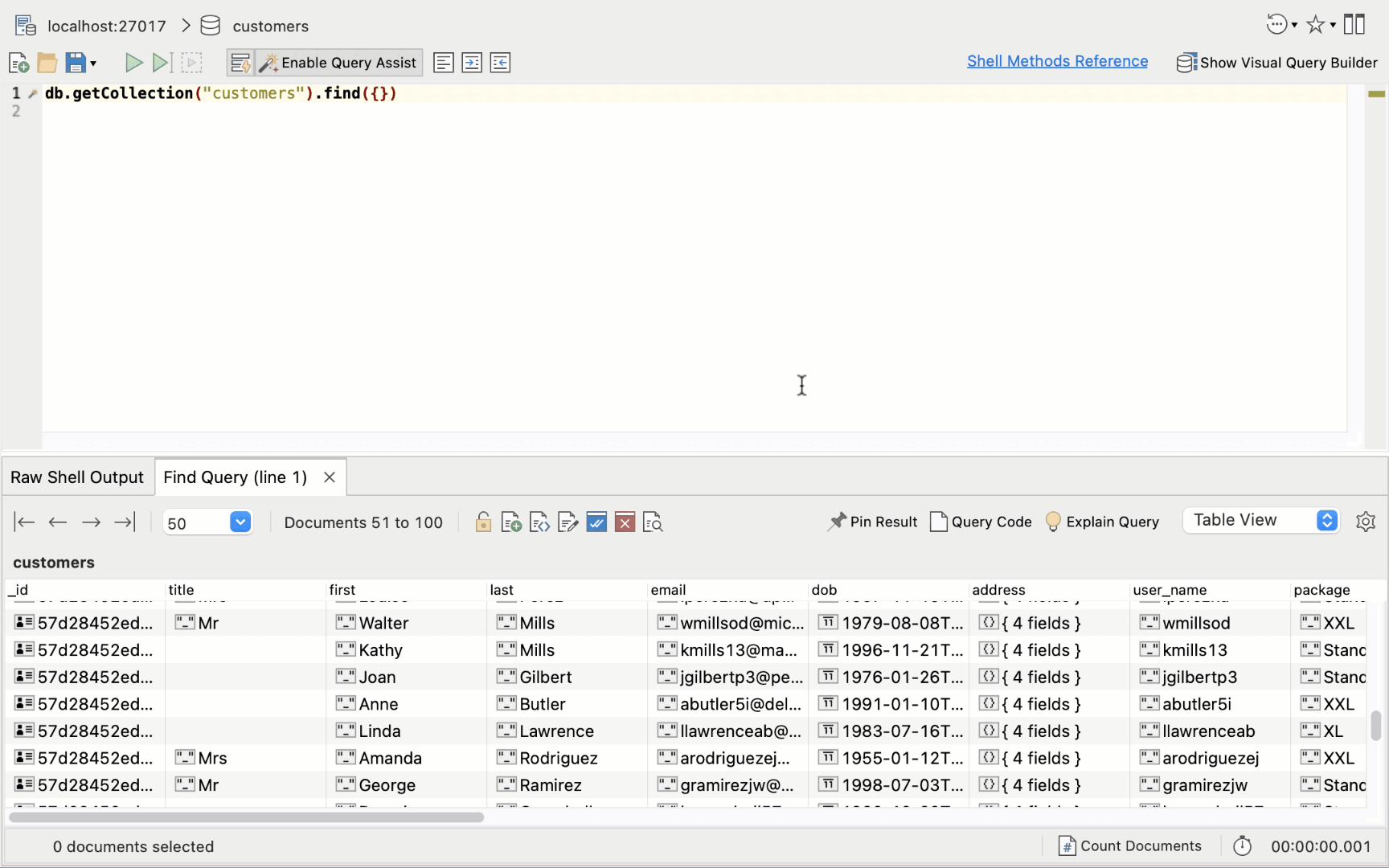This screenshot has width=1389, height=868.
Task: Open Query Code
Action: pyautogui.click(x=981, y=522)
